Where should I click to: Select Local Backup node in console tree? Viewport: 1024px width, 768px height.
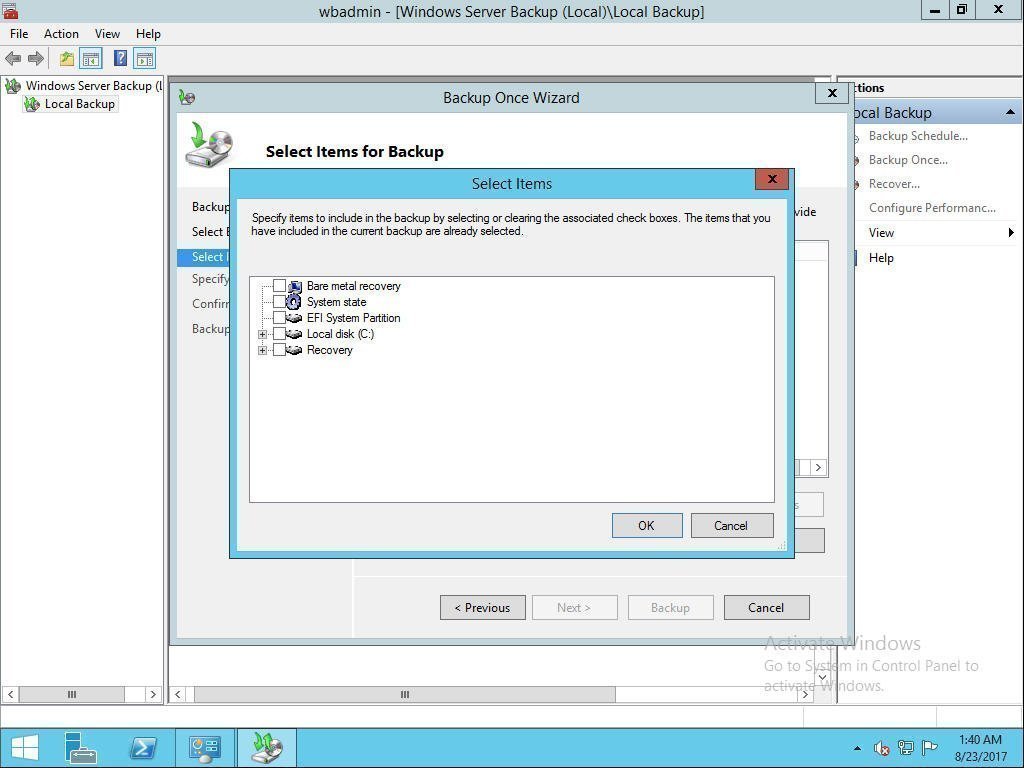coord(80,104)
